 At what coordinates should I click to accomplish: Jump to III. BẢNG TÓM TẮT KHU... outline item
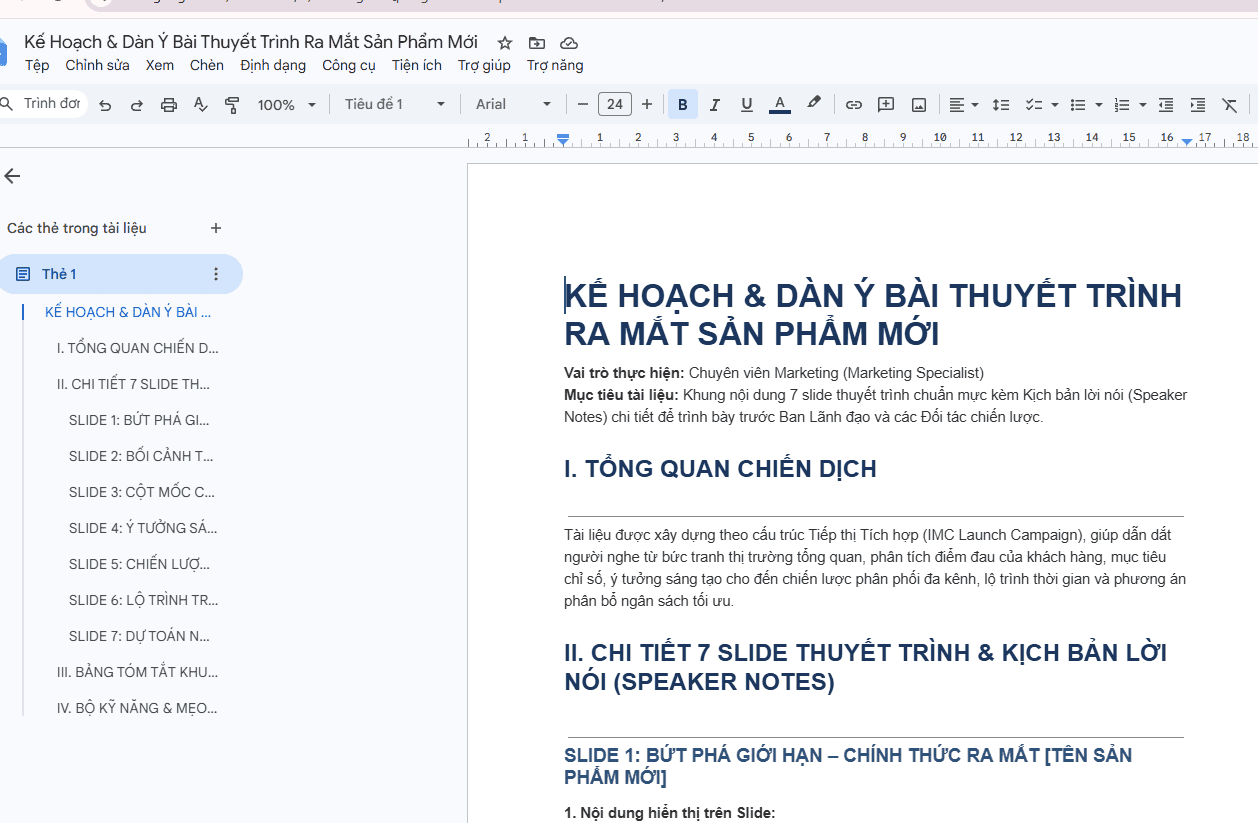tap(138, 672)
